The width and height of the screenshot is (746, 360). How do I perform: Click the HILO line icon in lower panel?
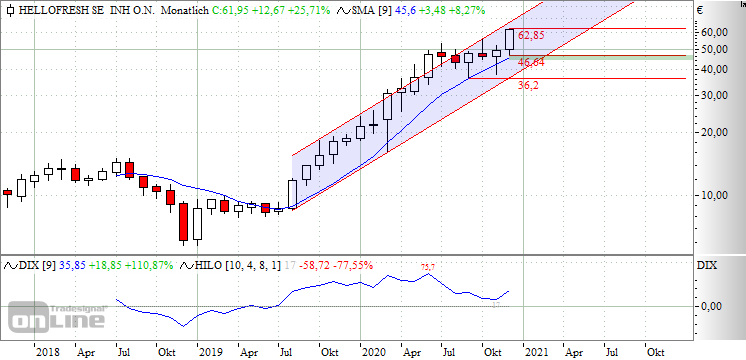pos(186,265)
